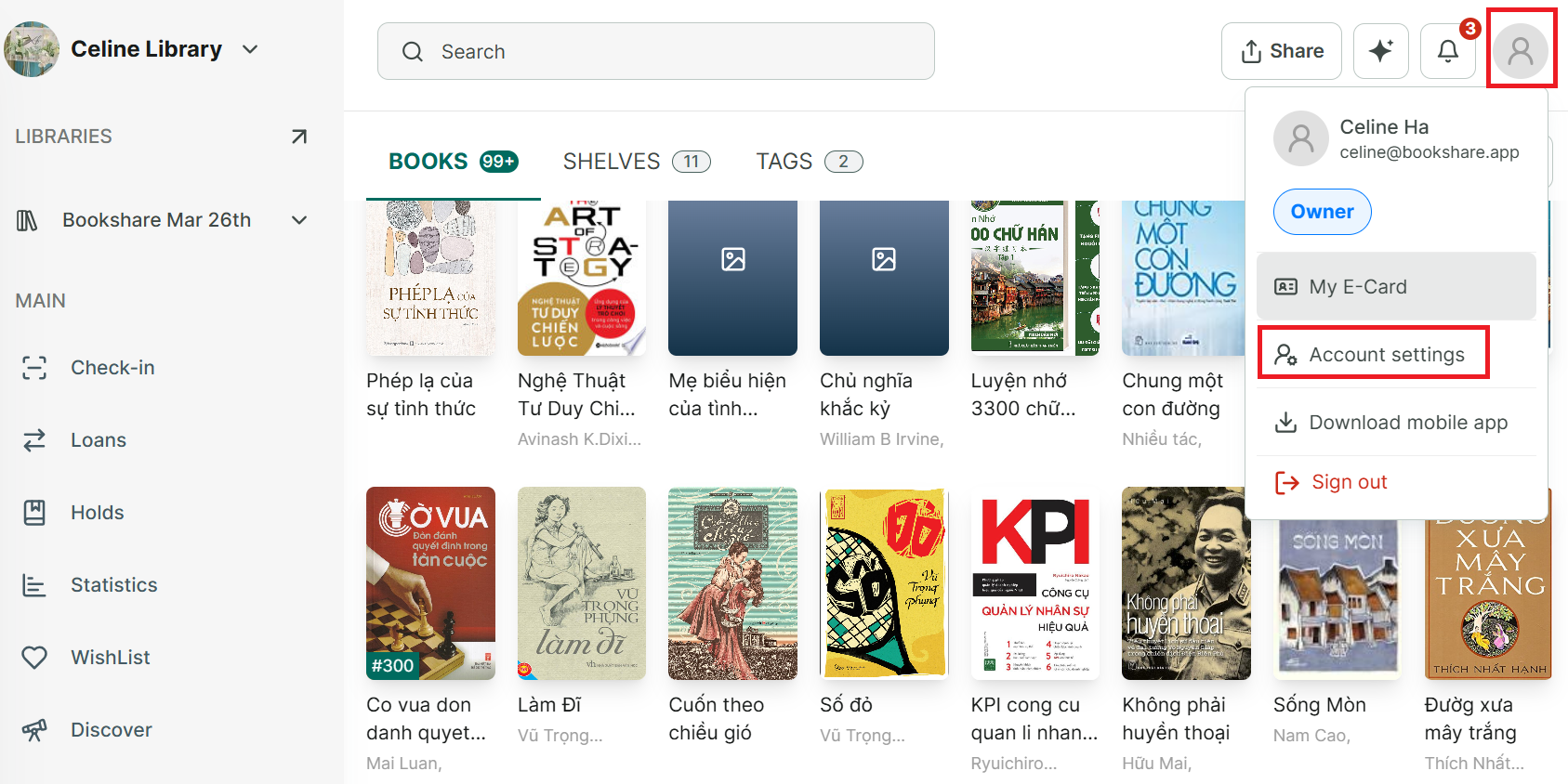Expand the Celine Library dropdown chevron
1568x784 pixels.
(x=250, y=49)
